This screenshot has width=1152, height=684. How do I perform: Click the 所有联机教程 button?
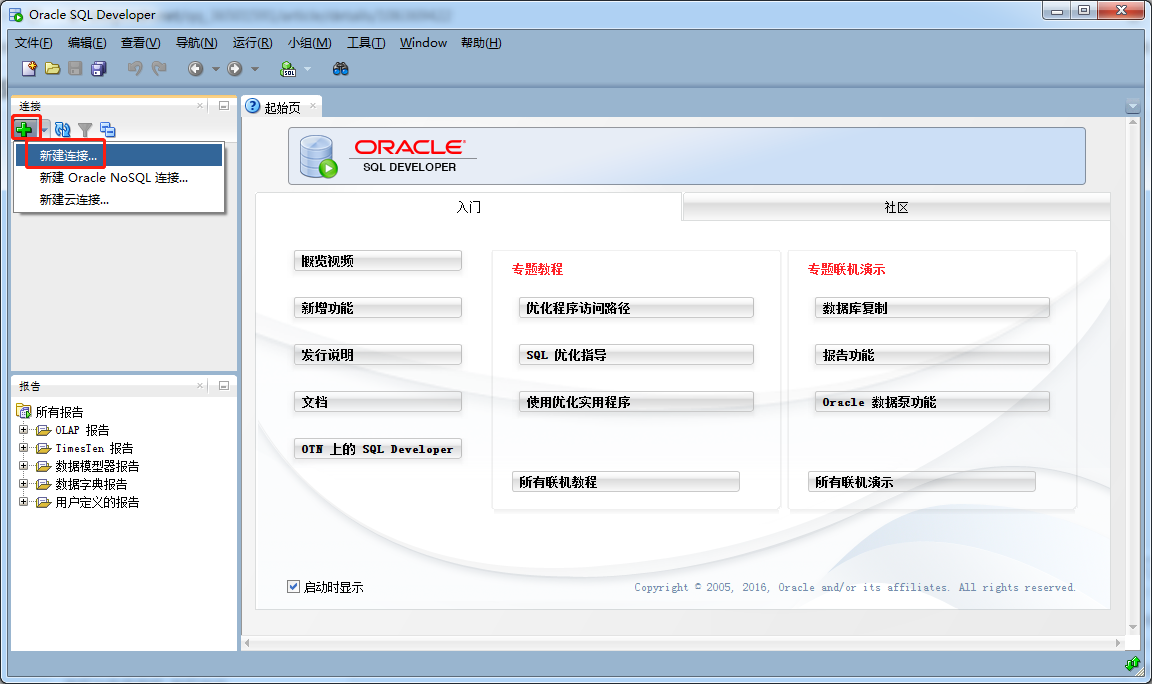pos(625,482)
